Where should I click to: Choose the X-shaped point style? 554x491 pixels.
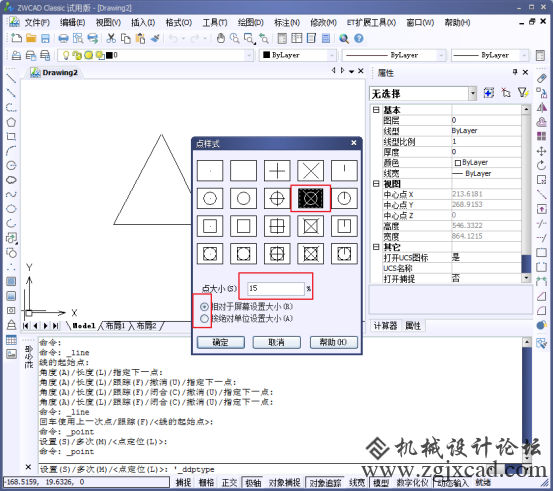coord(311,171)
